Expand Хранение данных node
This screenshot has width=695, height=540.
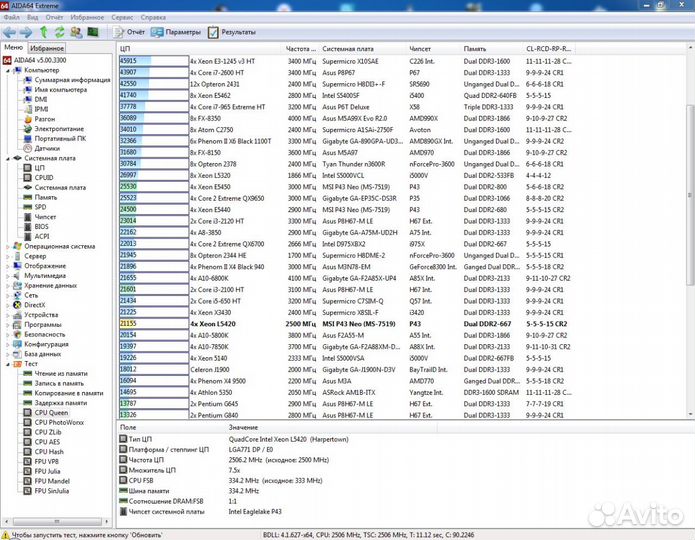pyautogui.click(x=8, y=285)
